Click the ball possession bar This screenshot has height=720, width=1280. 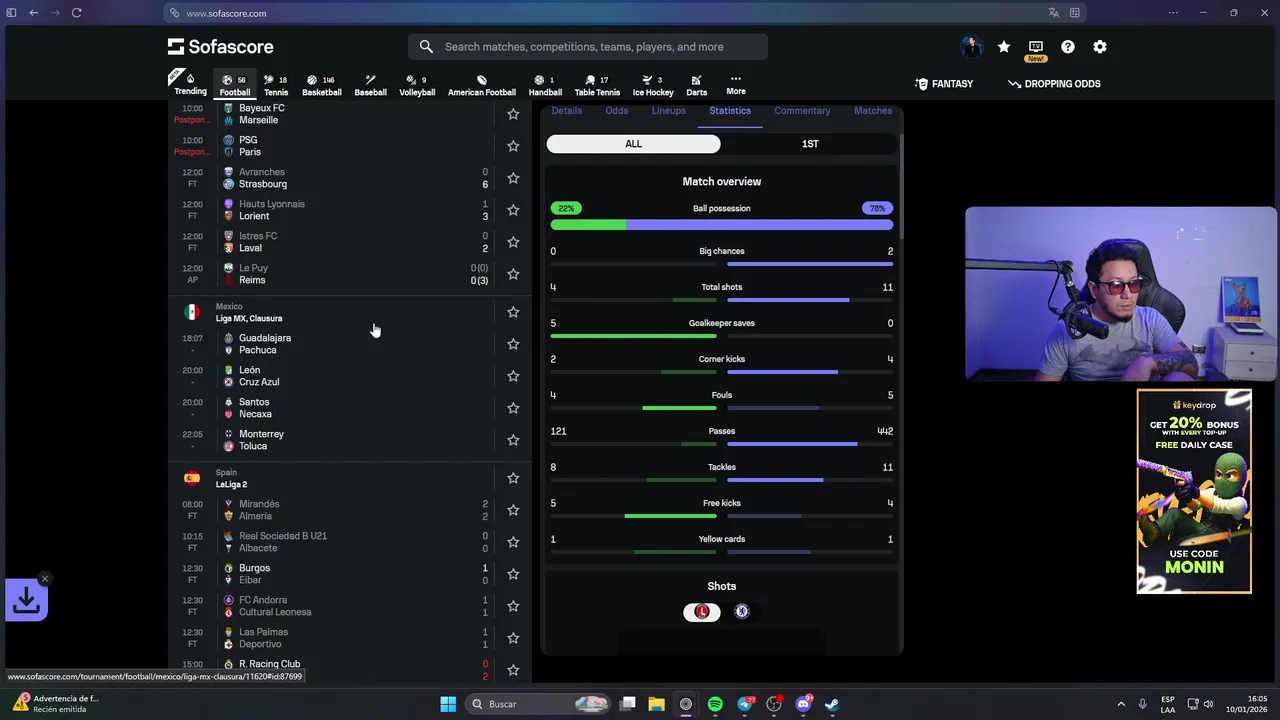coord(721,225)
